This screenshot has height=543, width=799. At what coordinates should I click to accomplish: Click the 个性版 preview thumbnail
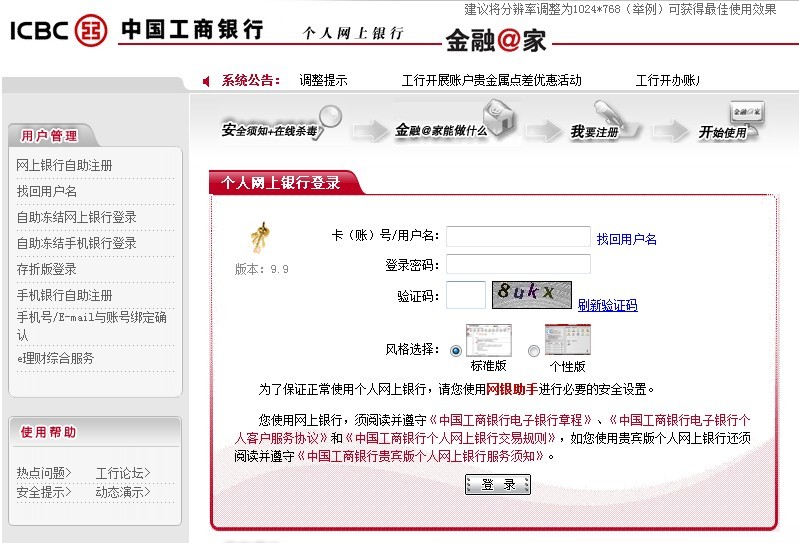568,340
